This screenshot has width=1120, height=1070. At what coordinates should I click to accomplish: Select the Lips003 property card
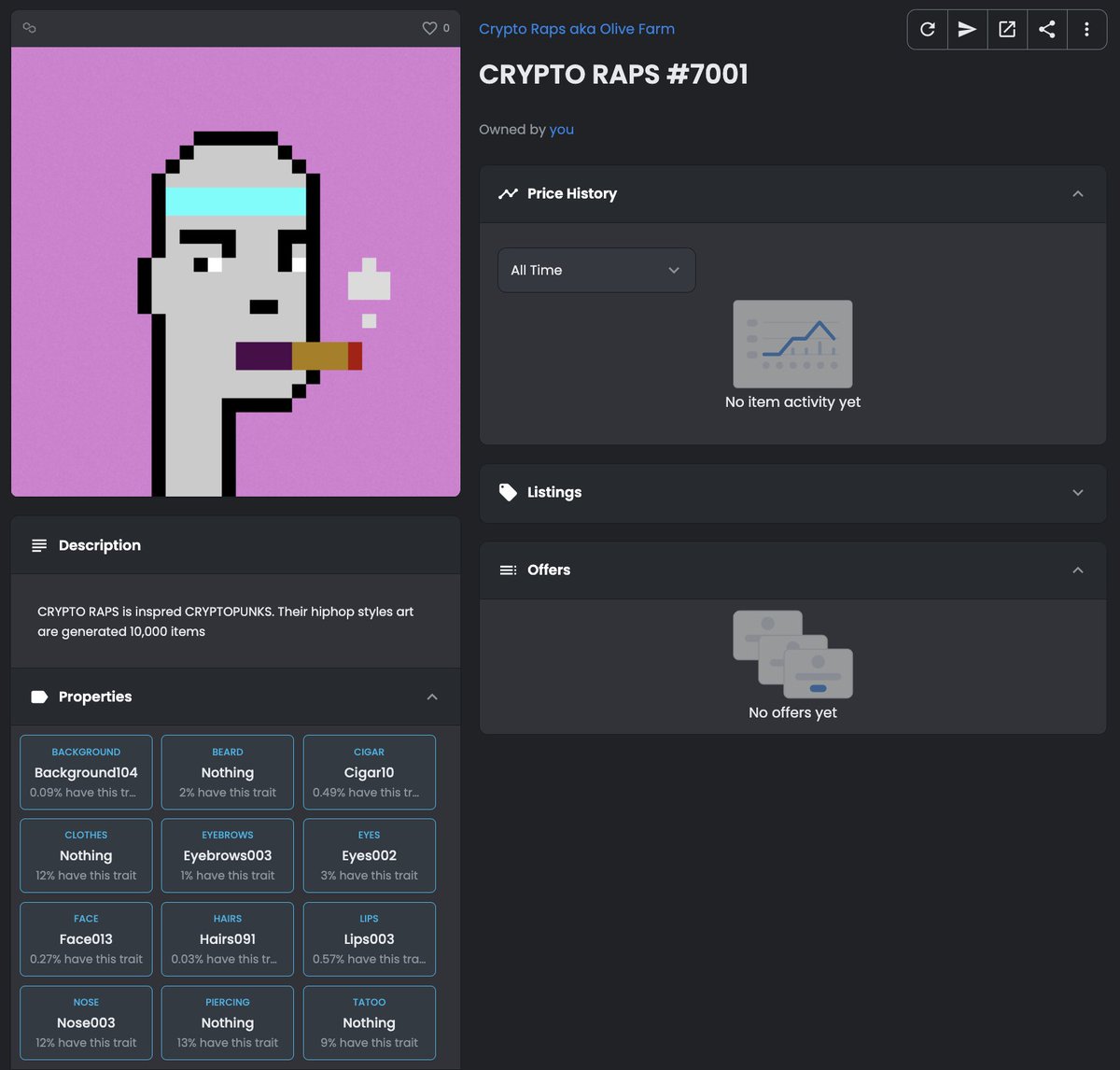point(369,939)
